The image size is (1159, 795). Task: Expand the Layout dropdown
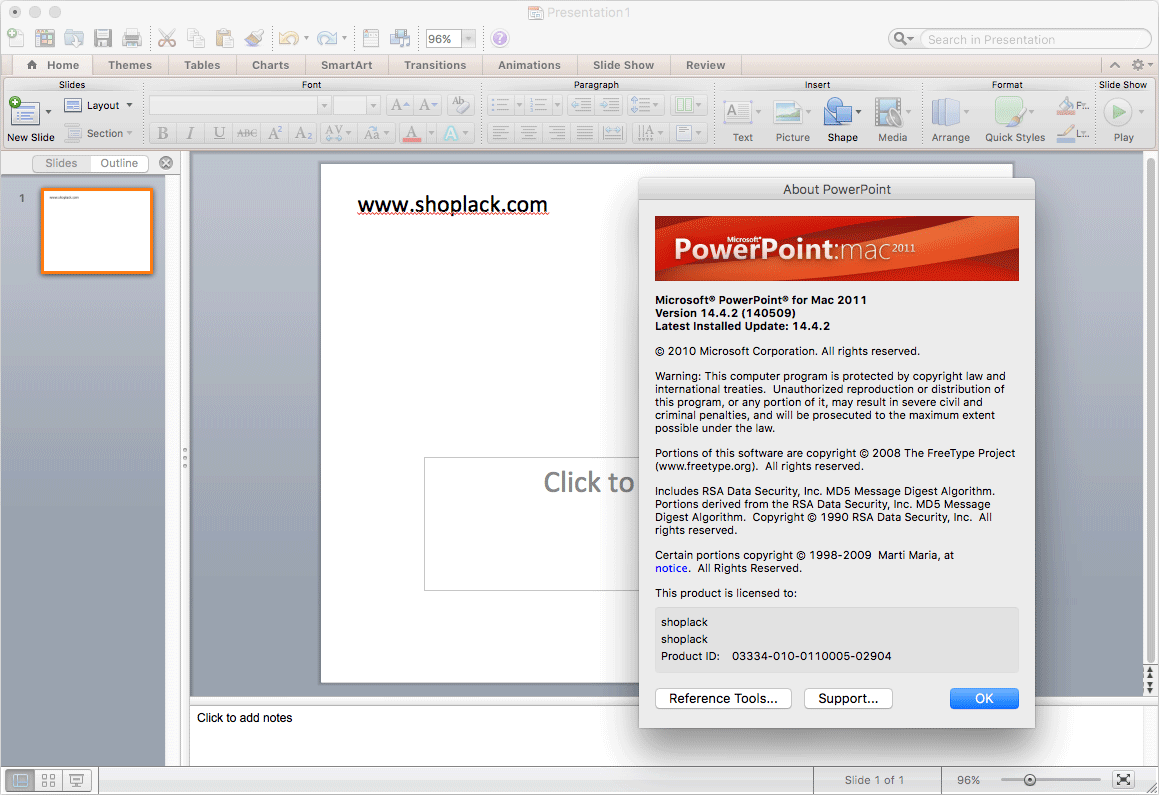point(129,106)
